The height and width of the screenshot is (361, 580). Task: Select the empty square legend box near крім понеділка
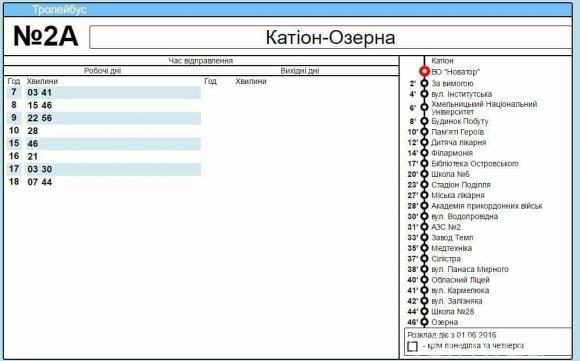point(412,347)
